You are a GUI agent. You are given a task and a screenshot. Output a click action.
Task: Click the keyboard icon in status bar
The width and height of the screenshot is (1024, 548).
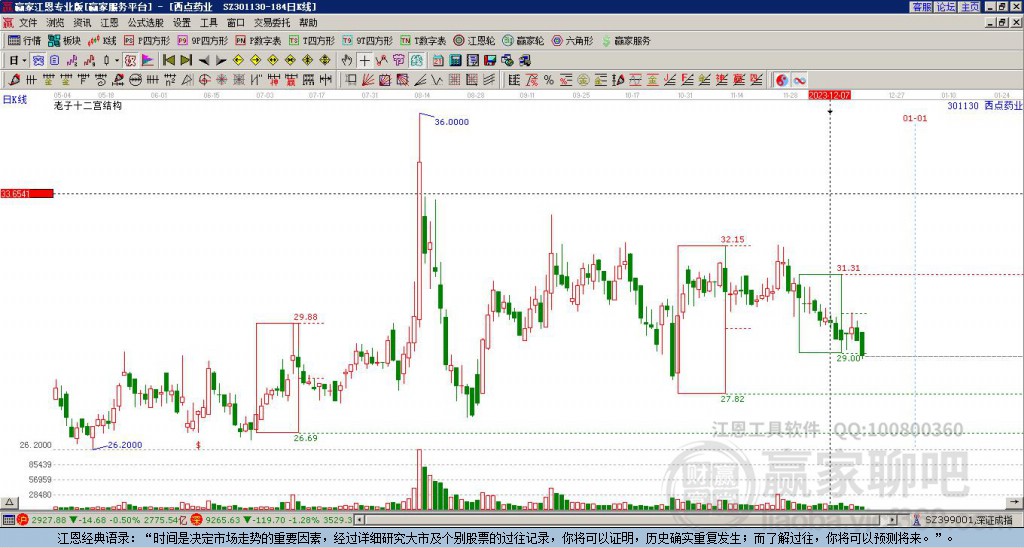[x=8, y=520]
